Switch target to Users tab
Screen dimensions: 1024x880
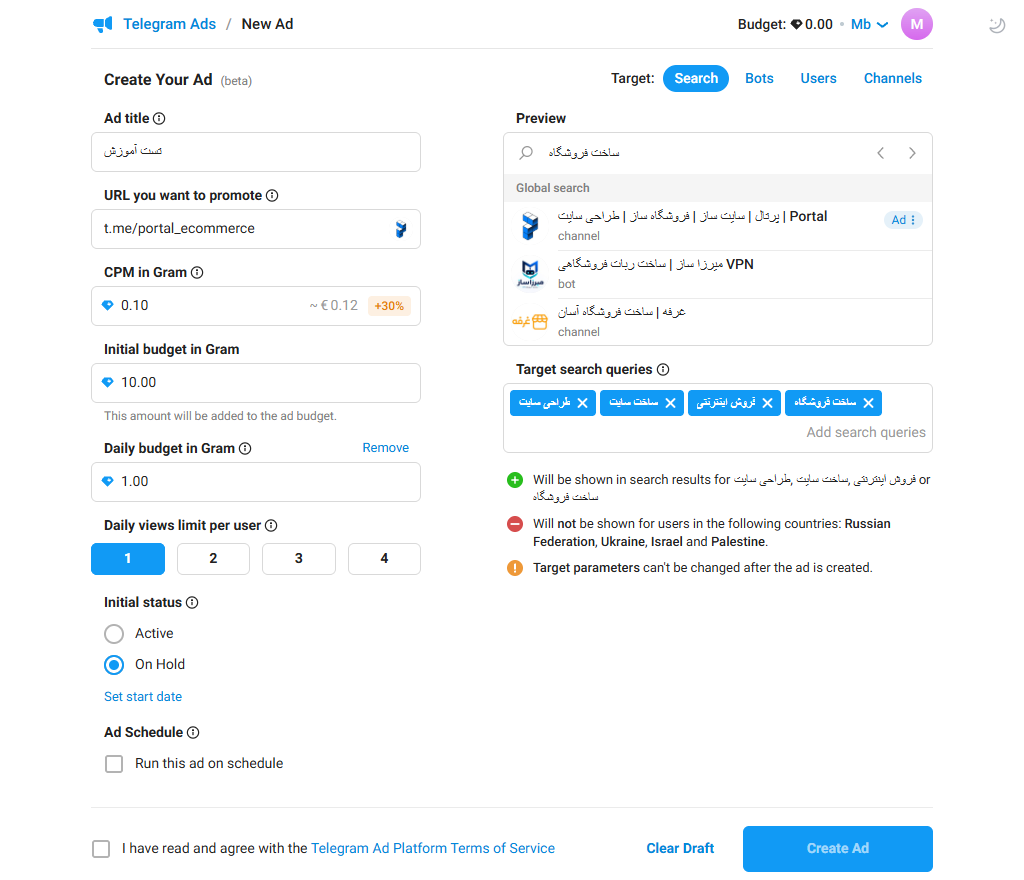818,78
